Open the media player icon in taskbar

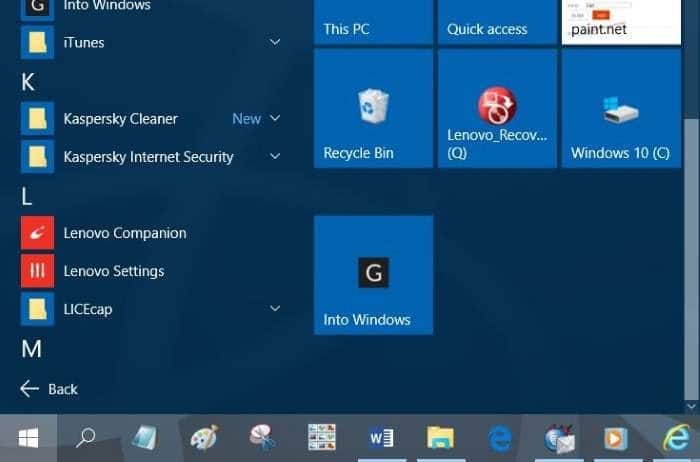pyautogui.click(x=616, y=438)
